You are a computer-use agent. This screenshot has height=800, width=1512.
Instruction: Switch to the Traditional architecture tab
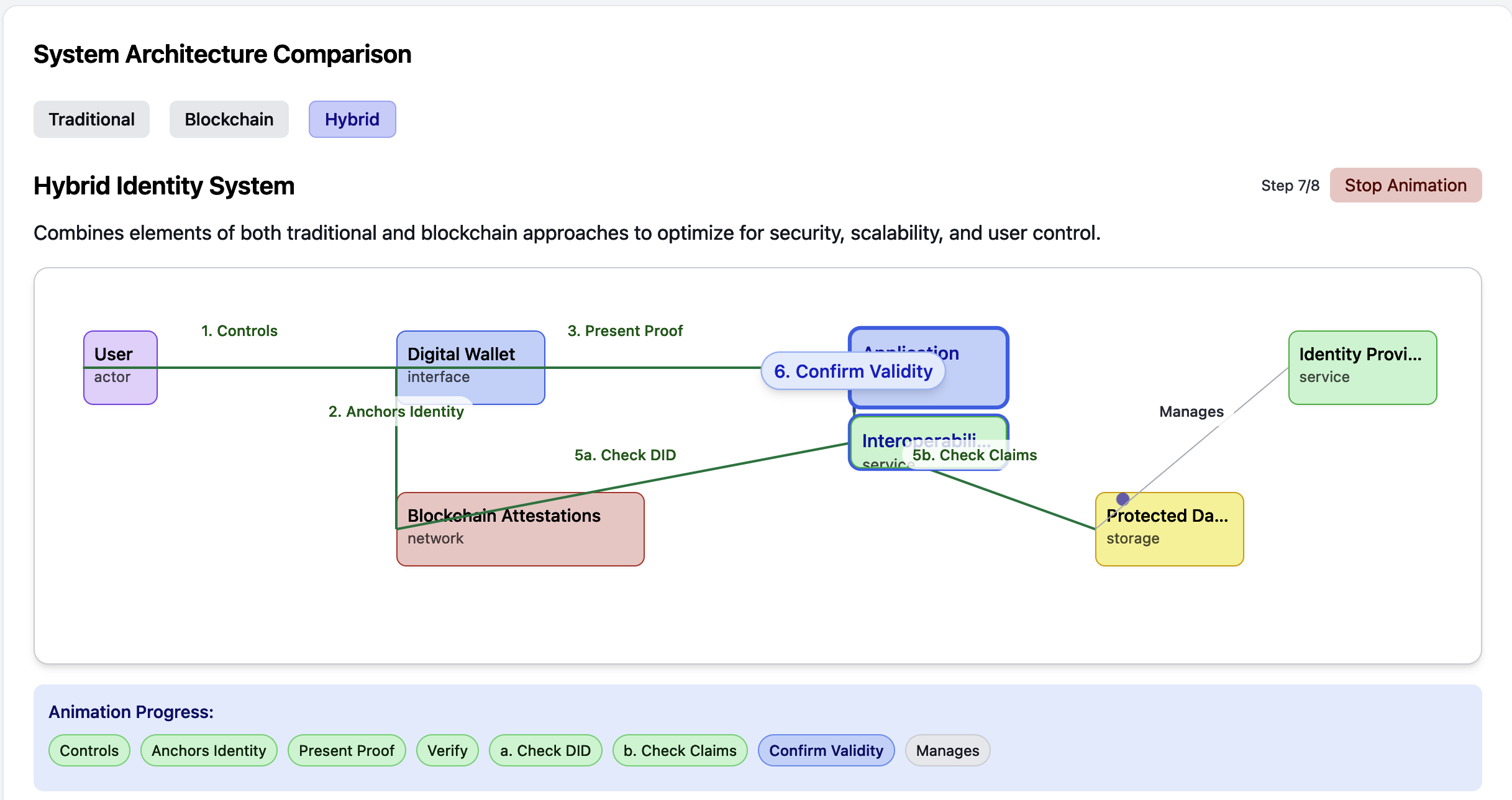pyautogui.click(x=91, y=119)
